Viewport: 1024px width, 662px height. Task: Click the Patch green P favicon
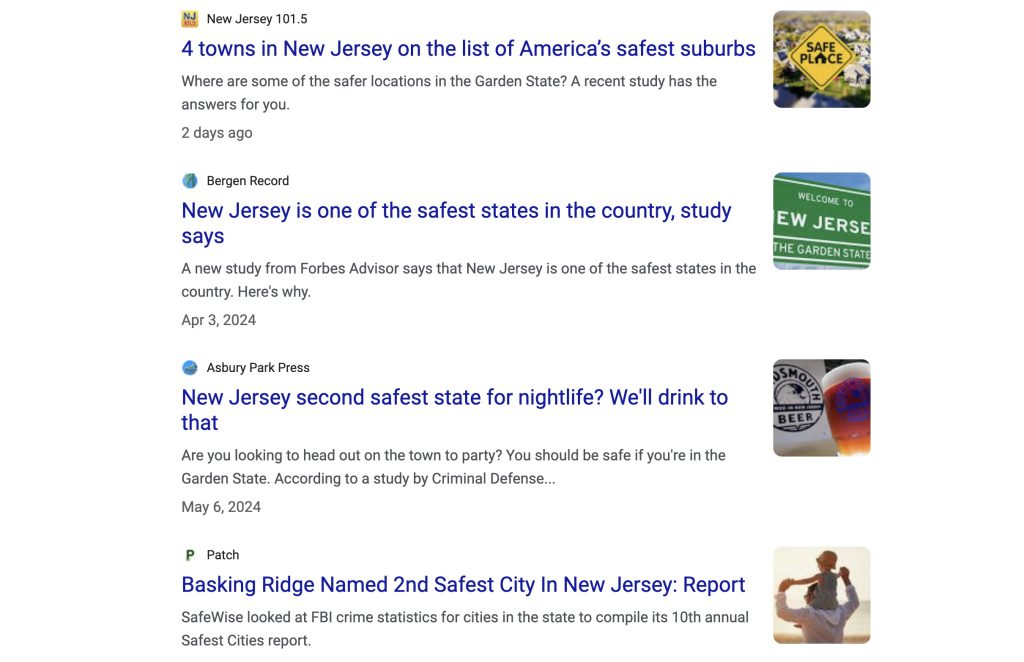(x=190, y=555)
